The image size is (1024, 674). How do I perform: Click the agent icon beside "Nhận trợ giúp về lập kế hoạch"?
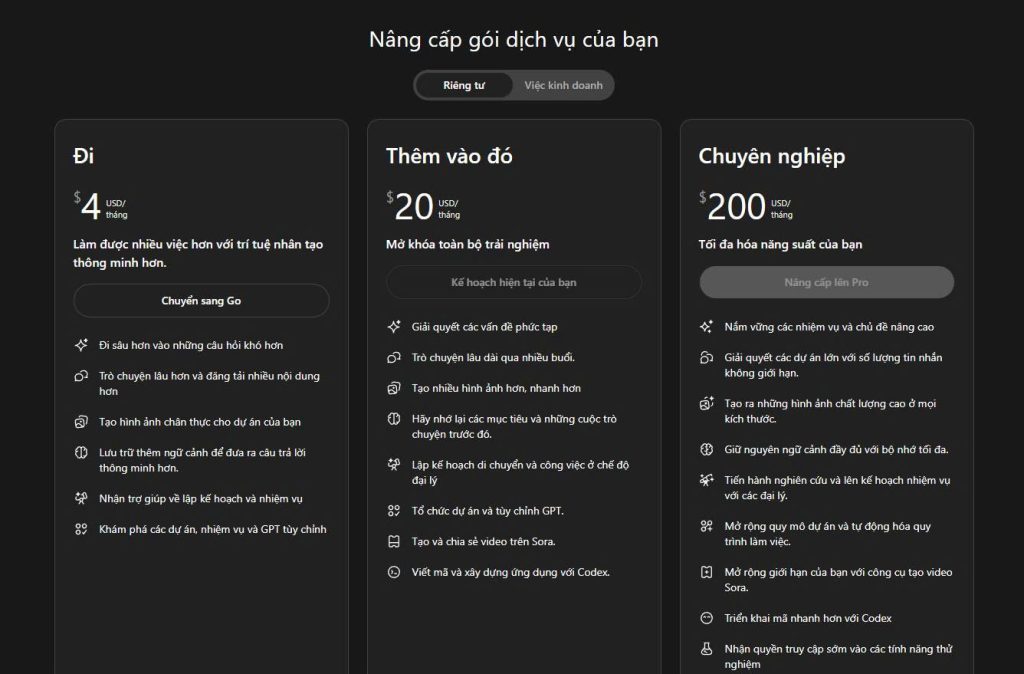81,498
